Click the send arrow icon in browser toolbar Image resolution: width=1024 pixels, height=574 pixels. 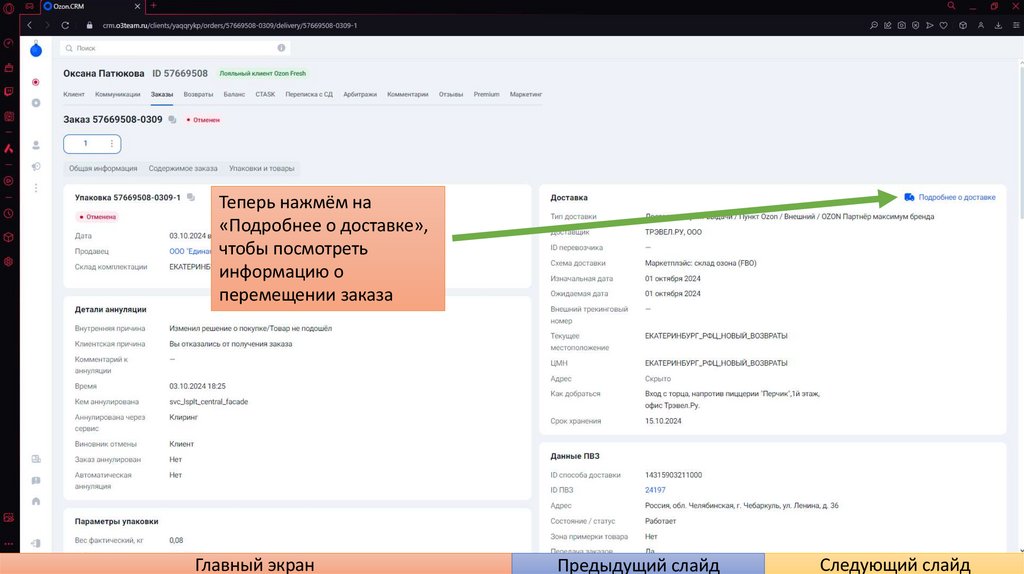[x=930, y=25]
